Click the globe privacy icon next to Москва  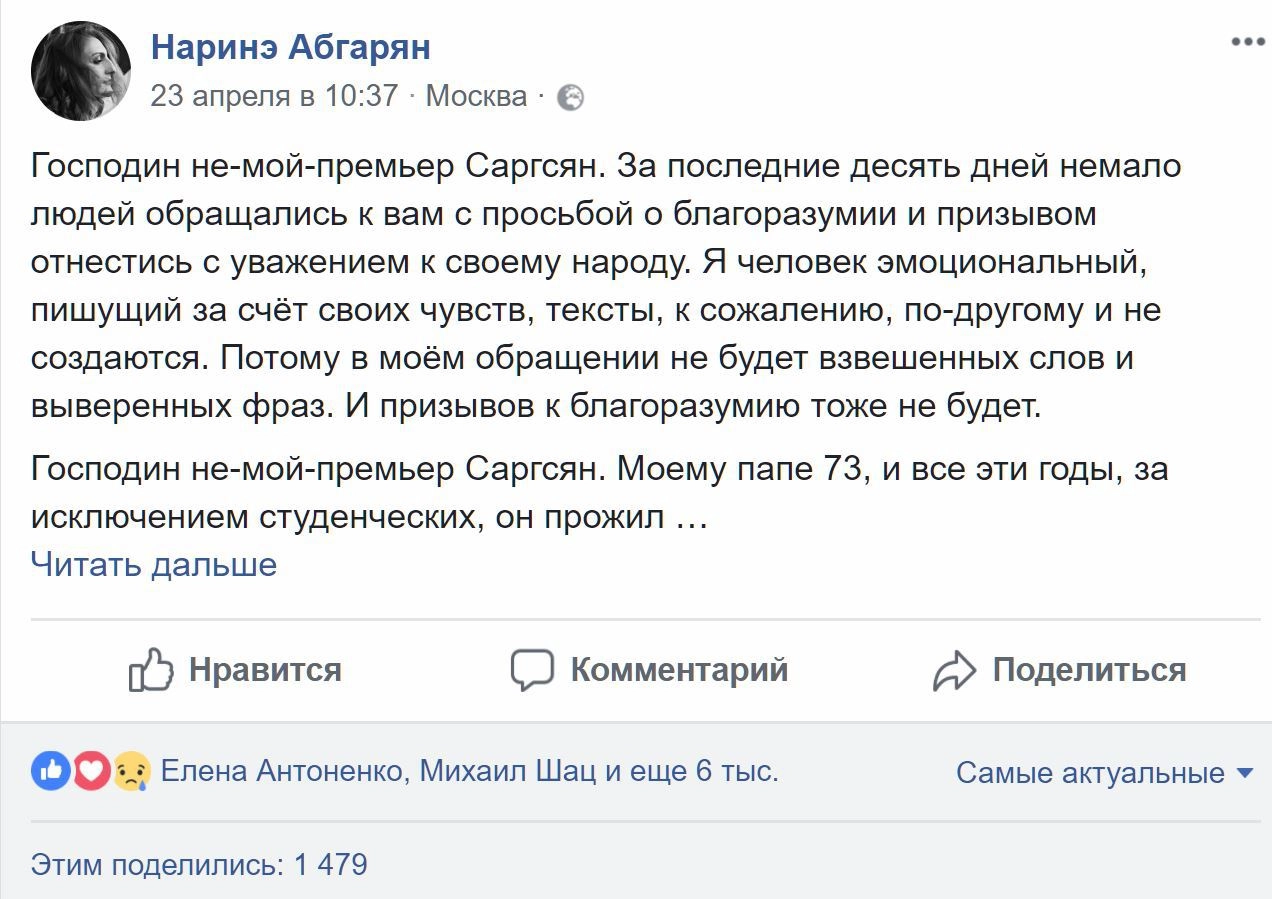pyautogui.click(x=570, y=97)
